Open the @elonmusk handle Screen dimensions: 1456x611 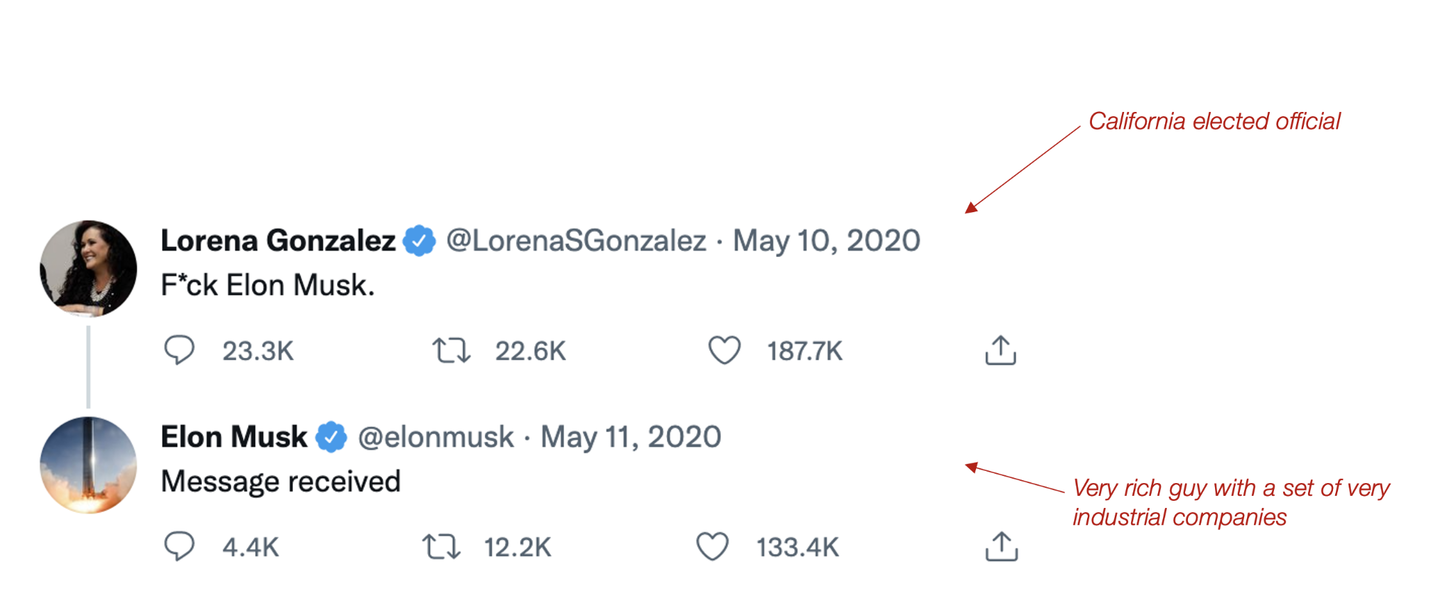click(436, 437)
